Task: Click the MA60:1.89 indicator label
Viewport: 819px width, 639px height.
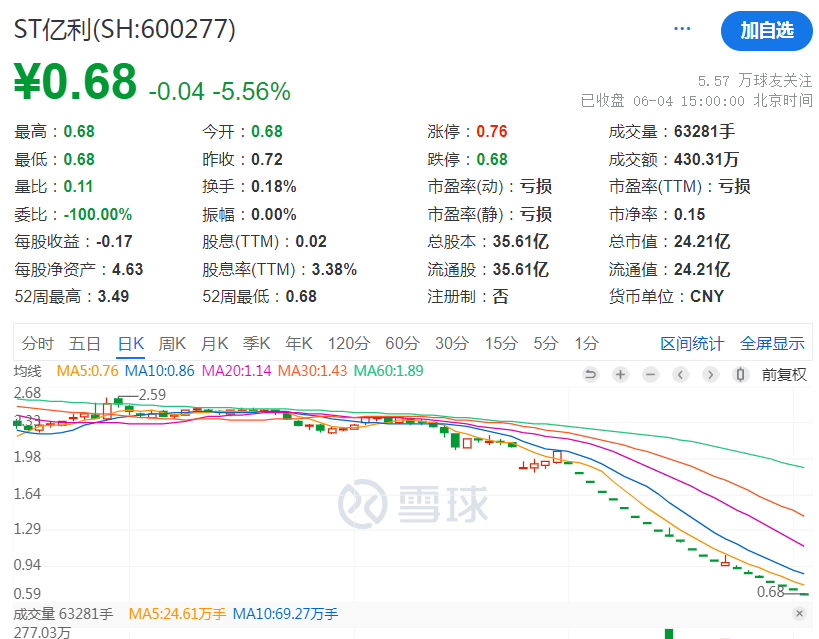Action: (x=389, y=371)
